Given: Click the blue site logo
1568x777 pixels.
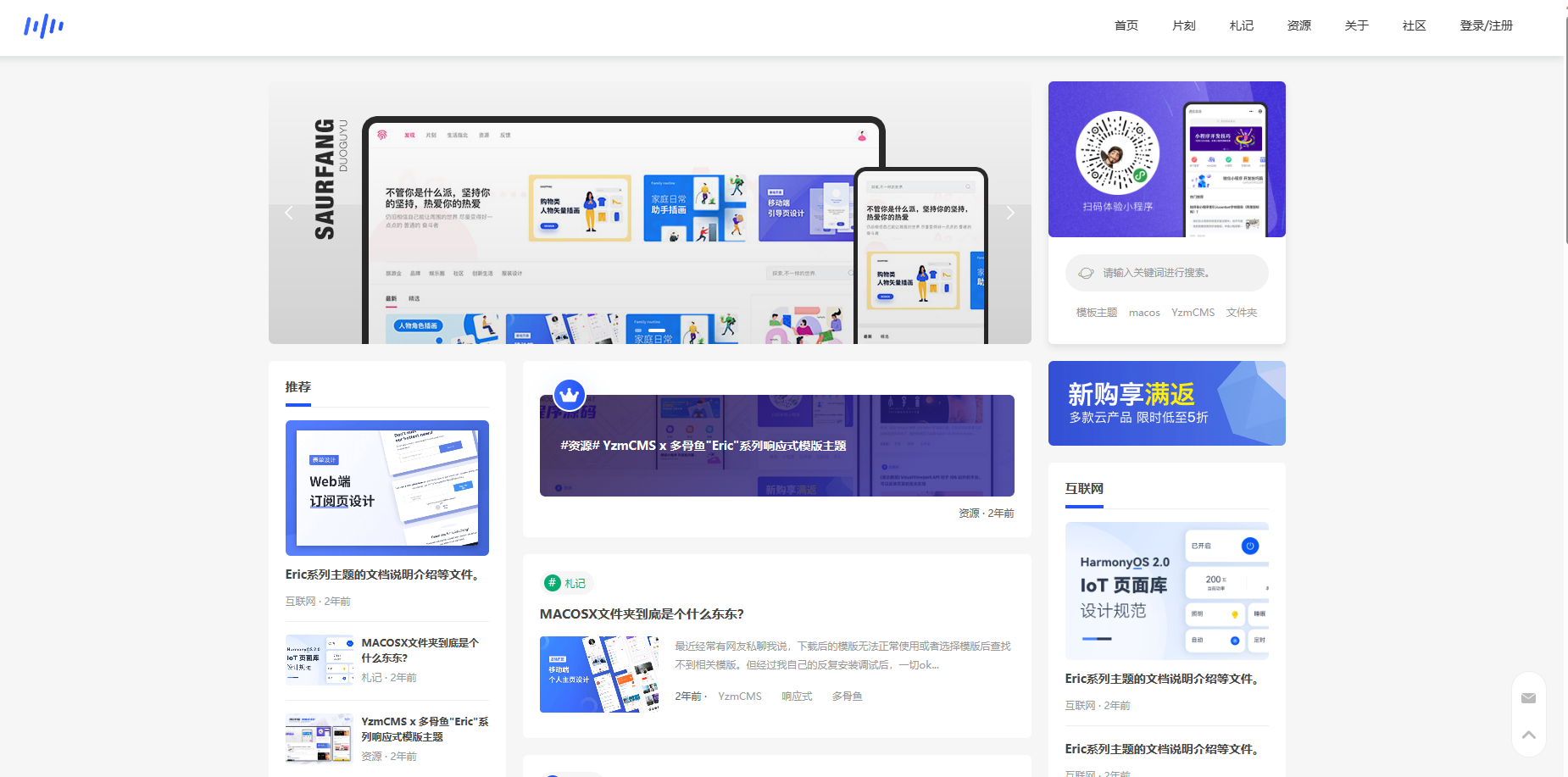Looking at the screenshot, I should pos(44,26).
